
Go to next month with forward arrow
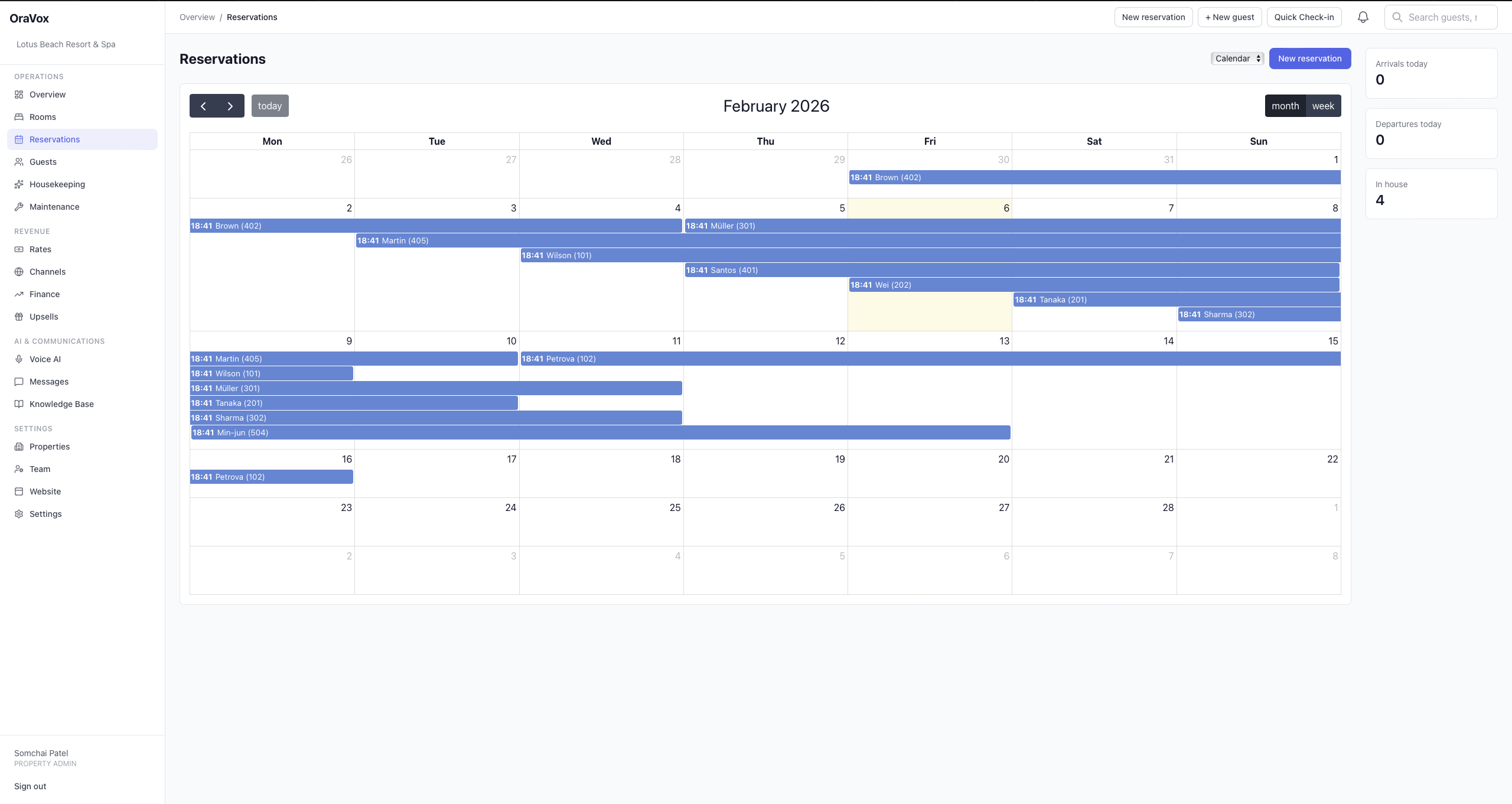point(230,106)
